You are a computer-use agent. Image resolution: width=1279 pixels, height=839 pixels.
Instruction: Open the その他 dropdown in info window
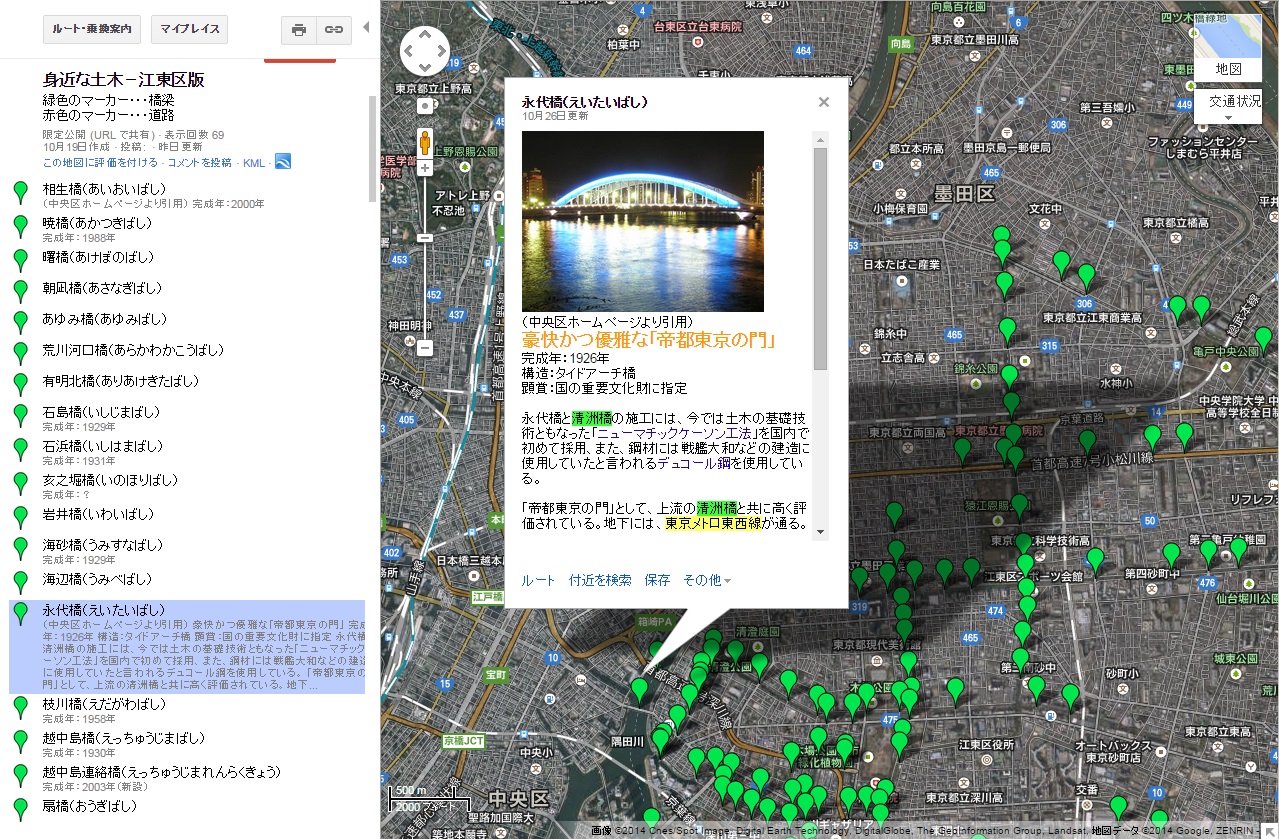[x=706, y=580]
